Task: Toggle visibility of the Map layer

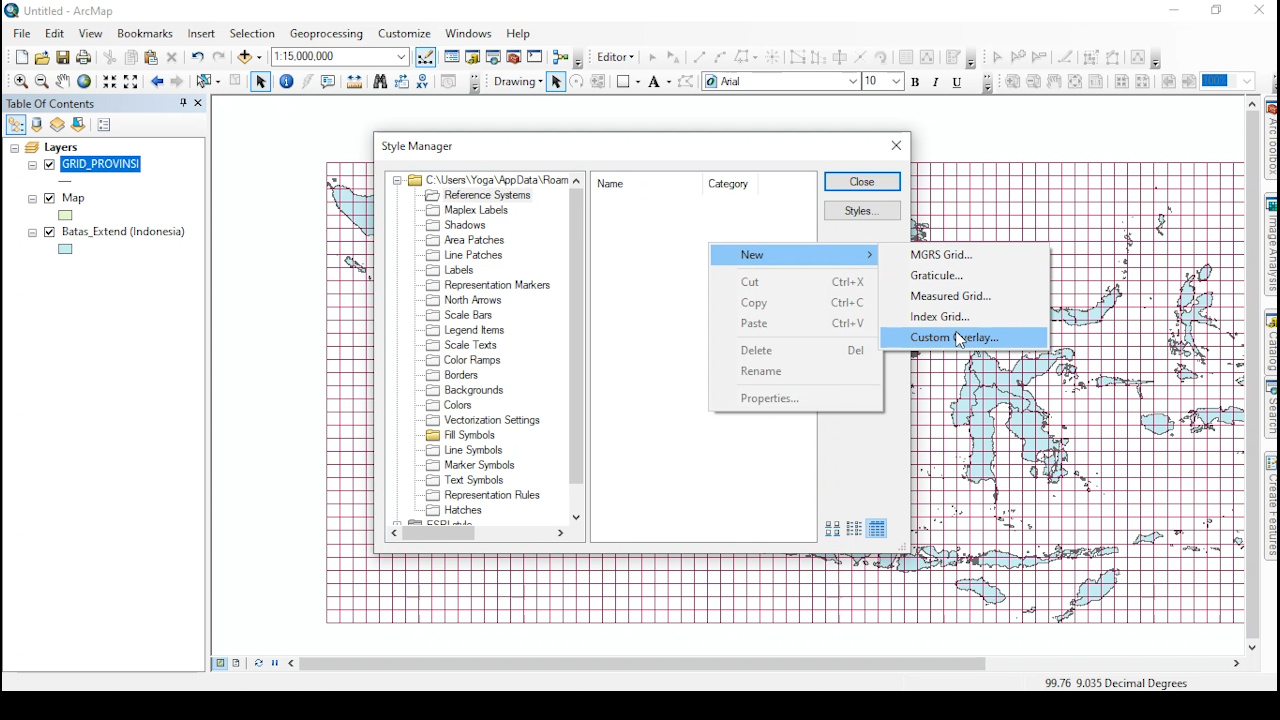Action: (x=49, y=198)
